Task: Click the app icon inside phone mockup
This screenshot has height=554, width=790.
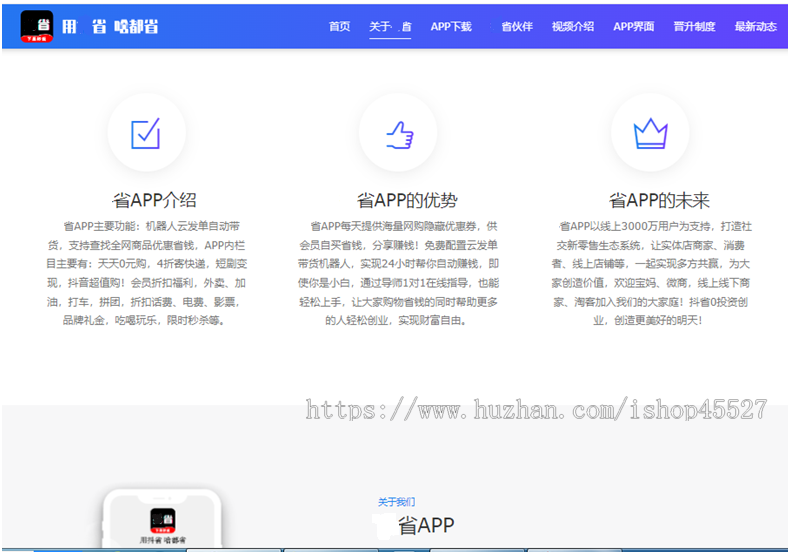Action: pyautogui.click(x=163, y=521)
